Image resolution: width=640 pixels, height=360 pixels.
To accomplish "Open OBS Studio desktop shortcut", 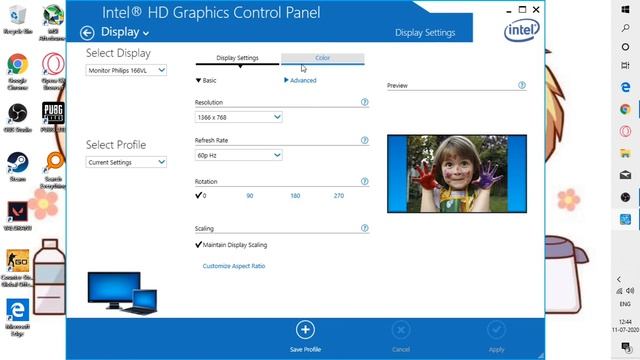I will pos(18,118).
